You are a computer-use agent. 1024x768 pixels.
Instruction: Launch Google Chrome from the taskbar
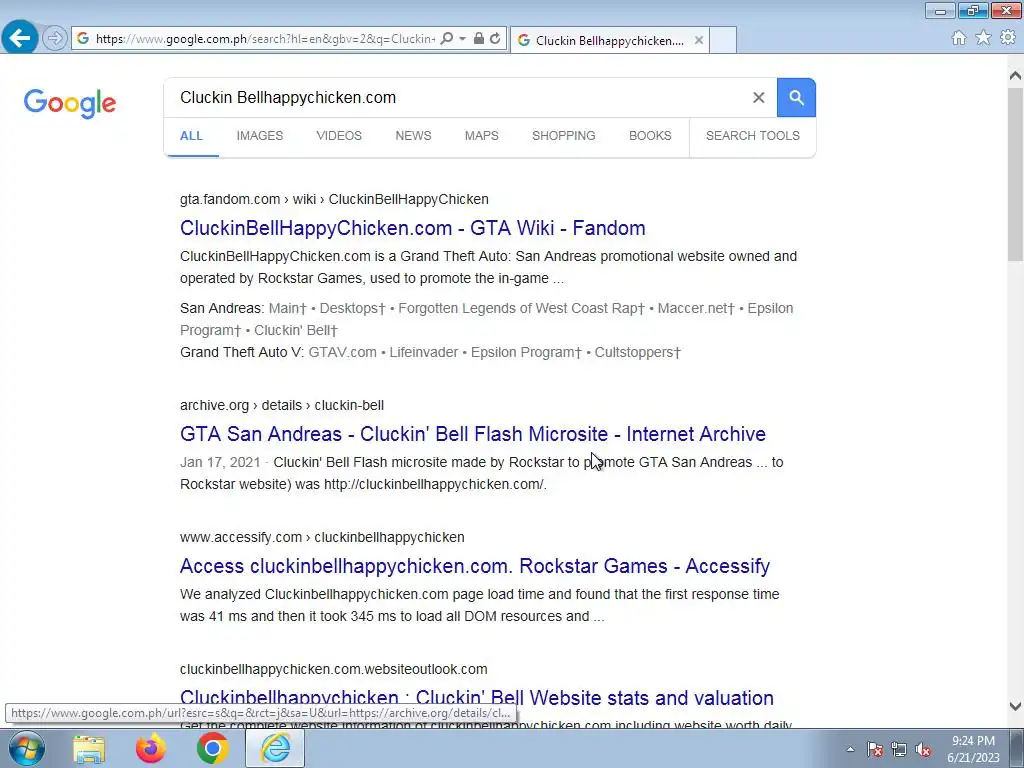point(212,749)
